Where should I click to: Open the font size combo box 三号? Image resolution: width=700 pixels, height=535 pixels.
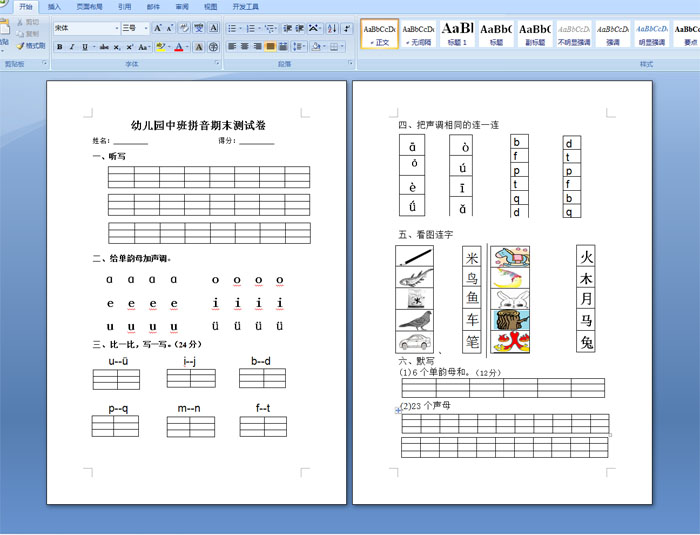tap(135, 28)
